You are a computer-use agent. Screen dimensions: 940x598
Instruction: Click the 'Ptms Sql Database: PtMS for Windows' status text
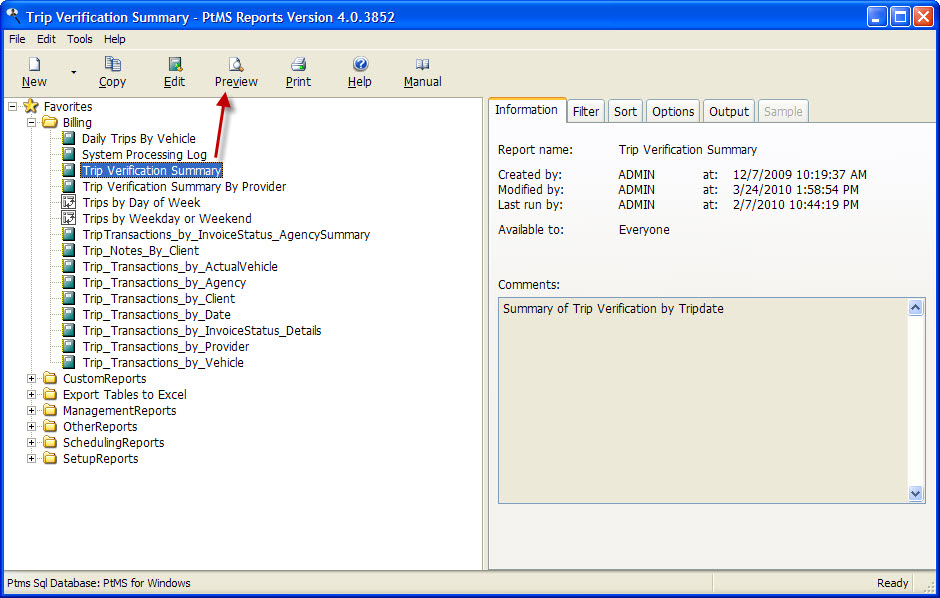[x=99, y=583]
